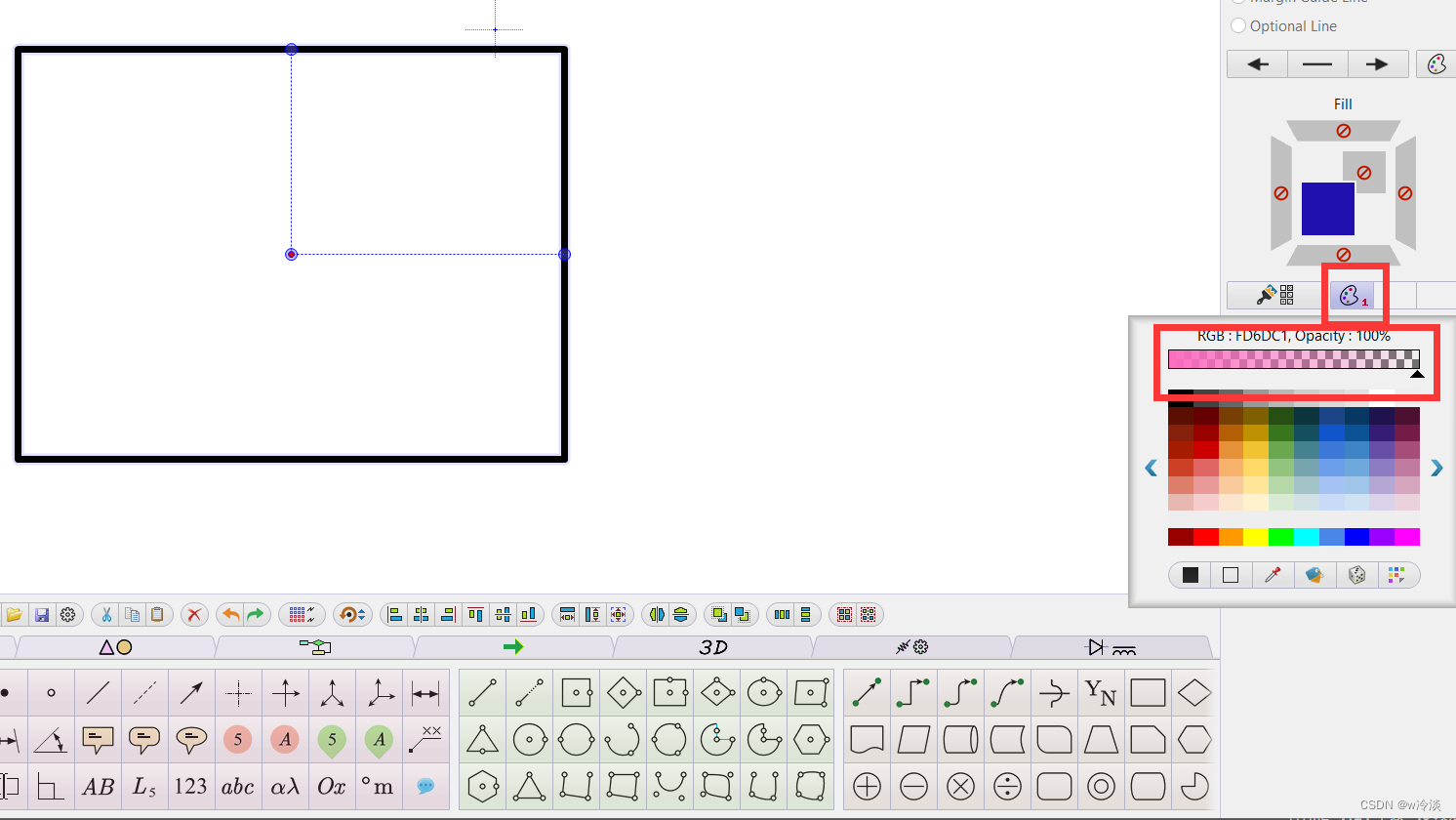Switch to the flowchart shapes tab
Screen dimensions: 1456x820
pos(315,647)
